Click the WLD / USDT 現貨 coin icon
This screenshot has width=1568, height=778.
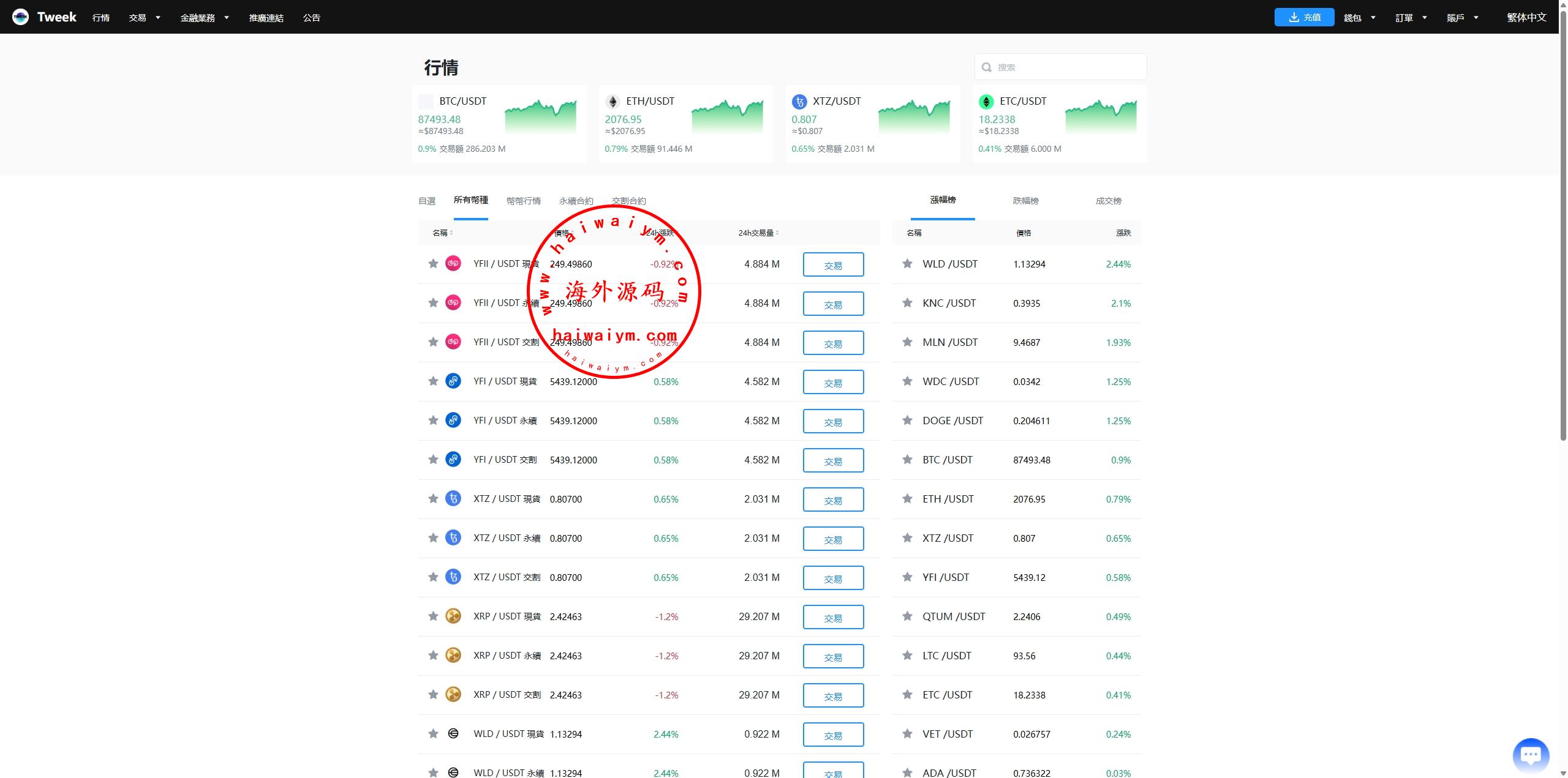point(453,734)
